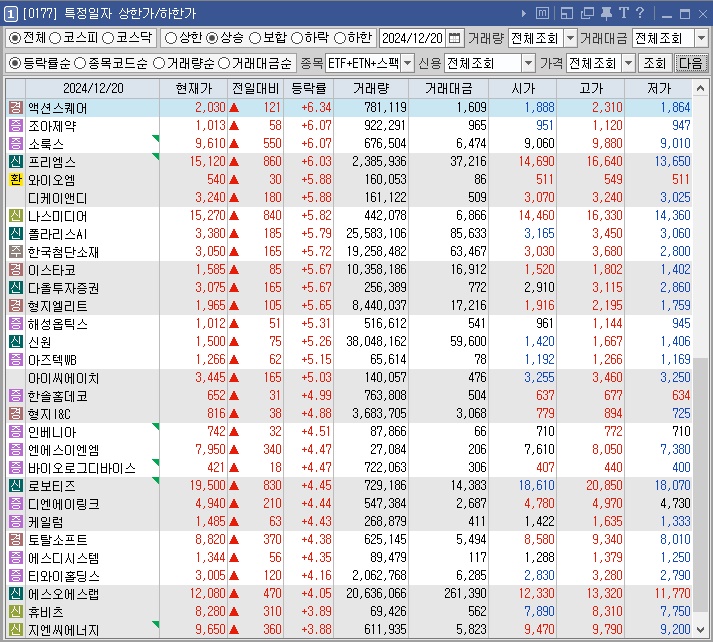713x642 pixels.
Task: Click the 신 badge beside 프리엠스
Action: 15,161
